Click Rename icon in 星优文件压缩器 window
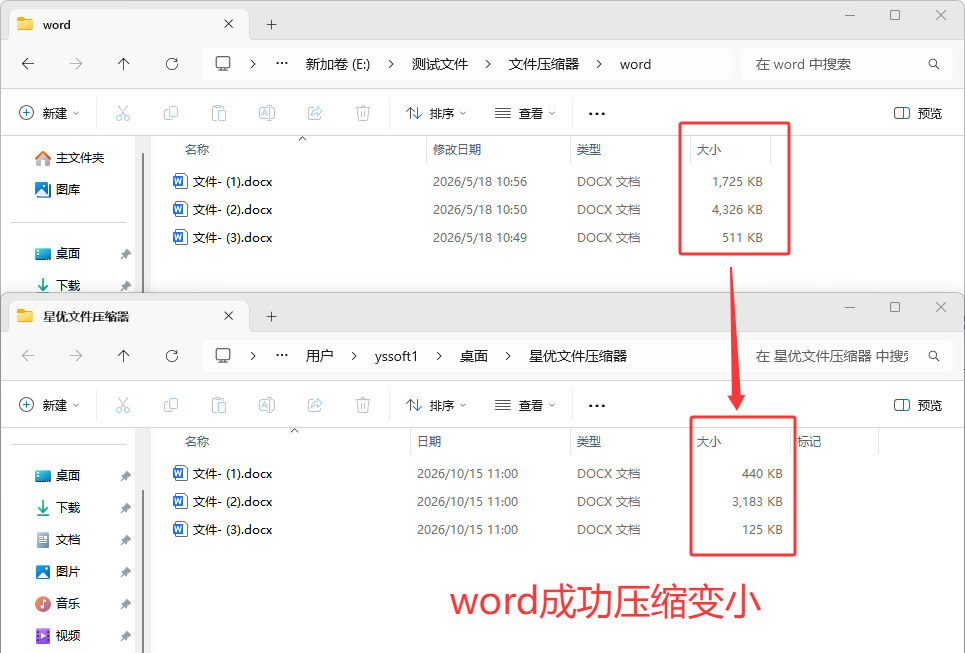The height and width of the screenshot is (653, 965). point(267,405)
